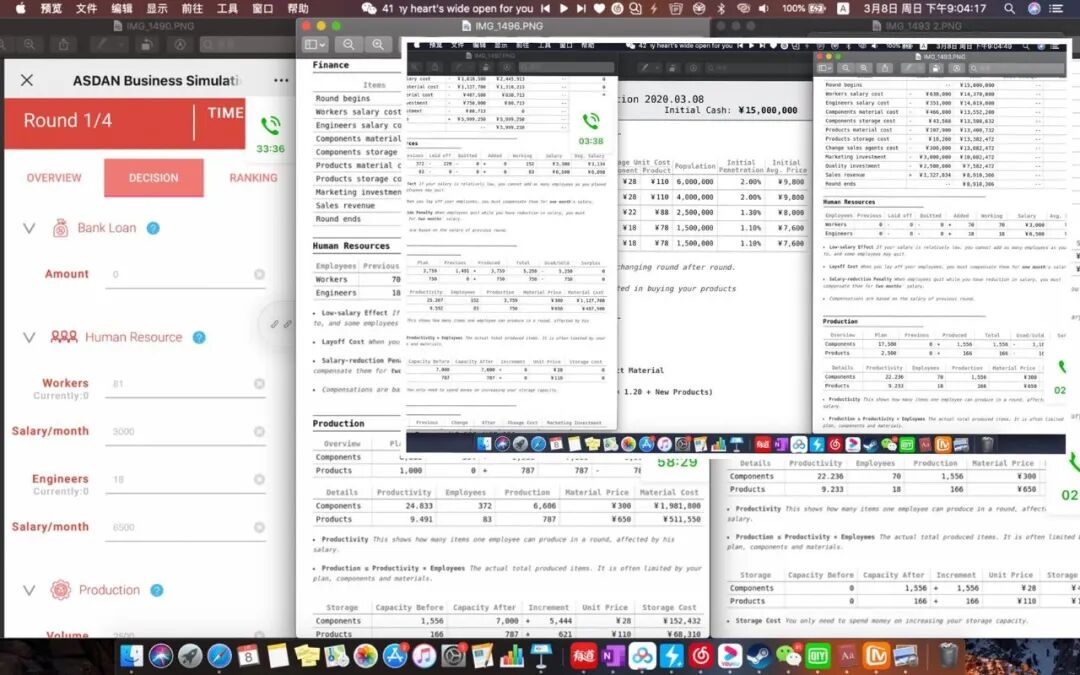The width and height of the screenshot is (1080, 675).
Task: Skip to next track in menu bar
Action: pyautogui.click(x=581, y=8)
